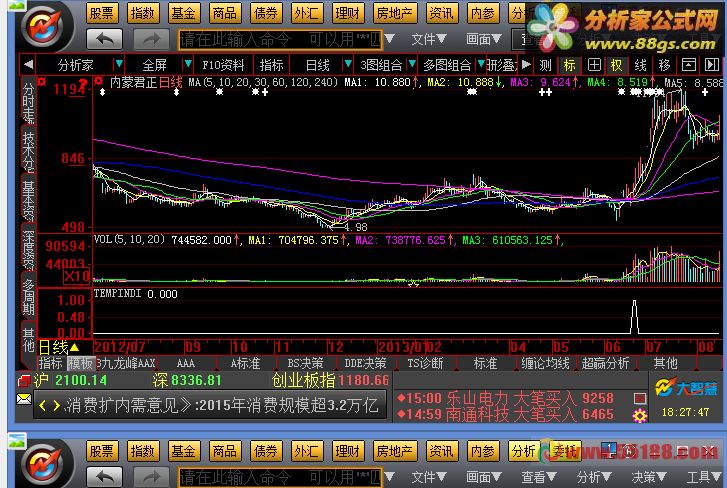The height and width of the screenshot is (488, 727).
Task: Click the bottom window command input field
Action: coord(281,477)
